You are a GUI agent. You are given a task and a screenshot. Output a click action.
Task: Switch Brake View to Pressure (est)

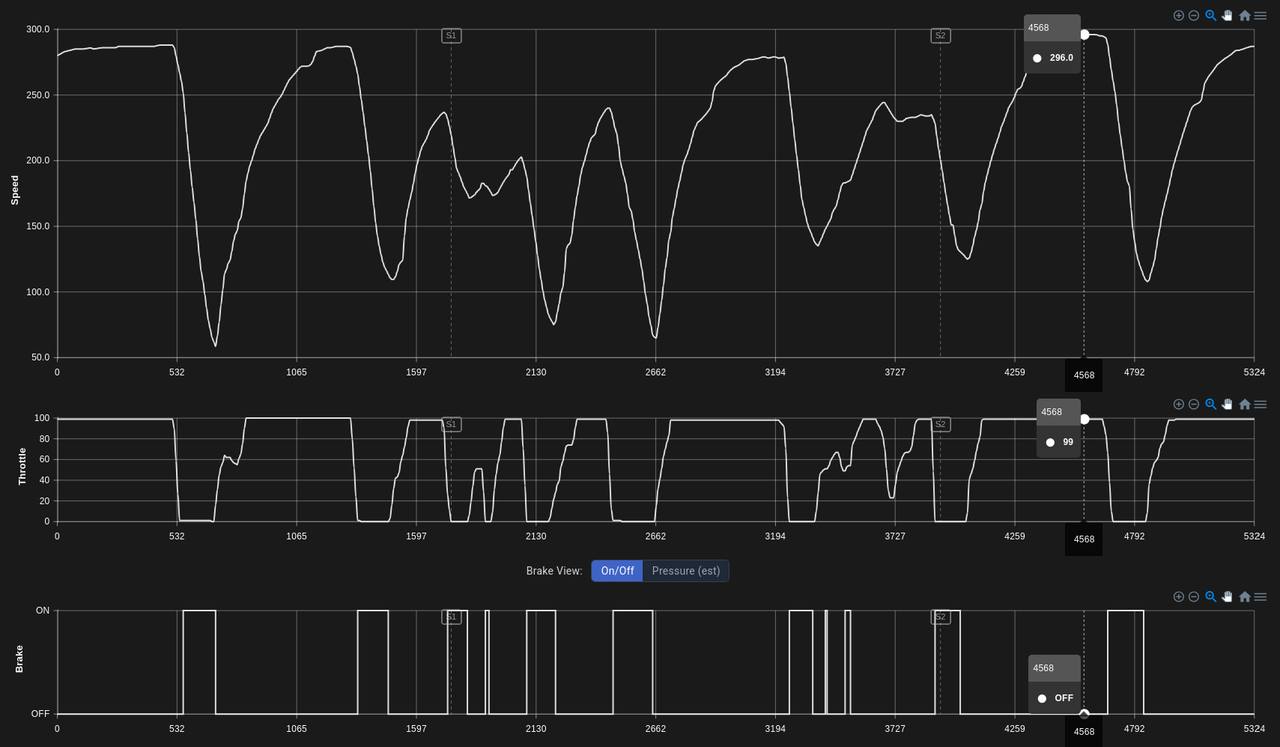(686, 571)
